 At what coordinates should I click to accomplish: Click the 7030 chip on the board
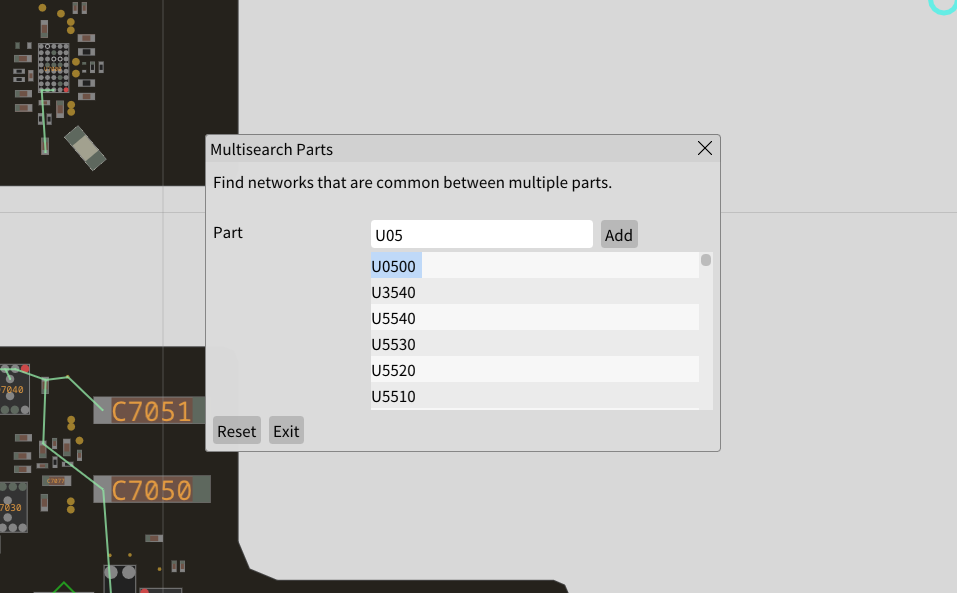tap(11, 507)
